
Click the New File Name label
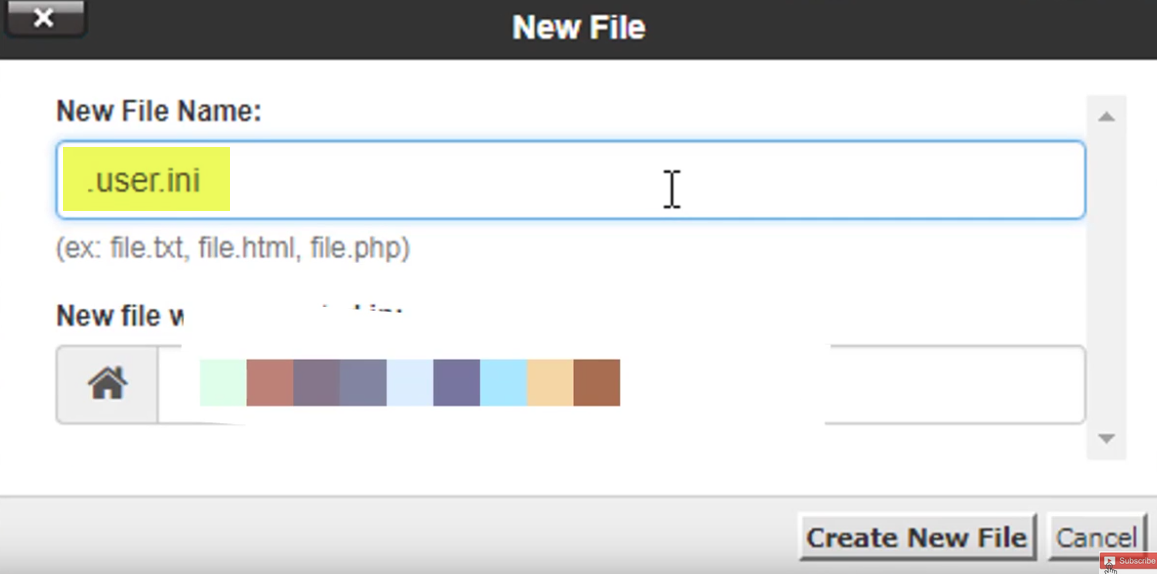(159, 111)
